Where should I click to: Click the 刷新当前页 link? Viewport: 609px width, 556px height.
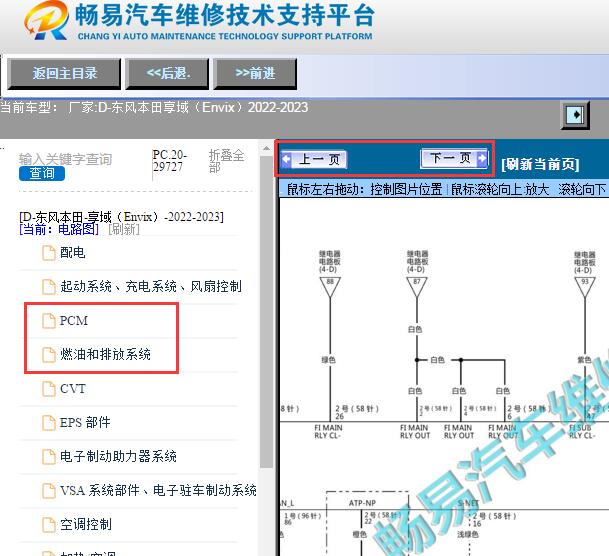tap(540, 164)
